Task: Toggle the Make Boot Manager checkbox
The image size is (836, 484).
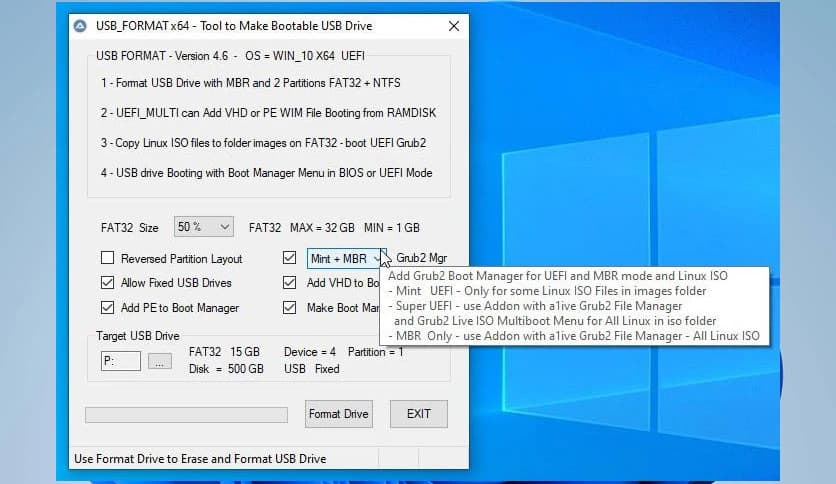Action: click(x=290, y=308)
